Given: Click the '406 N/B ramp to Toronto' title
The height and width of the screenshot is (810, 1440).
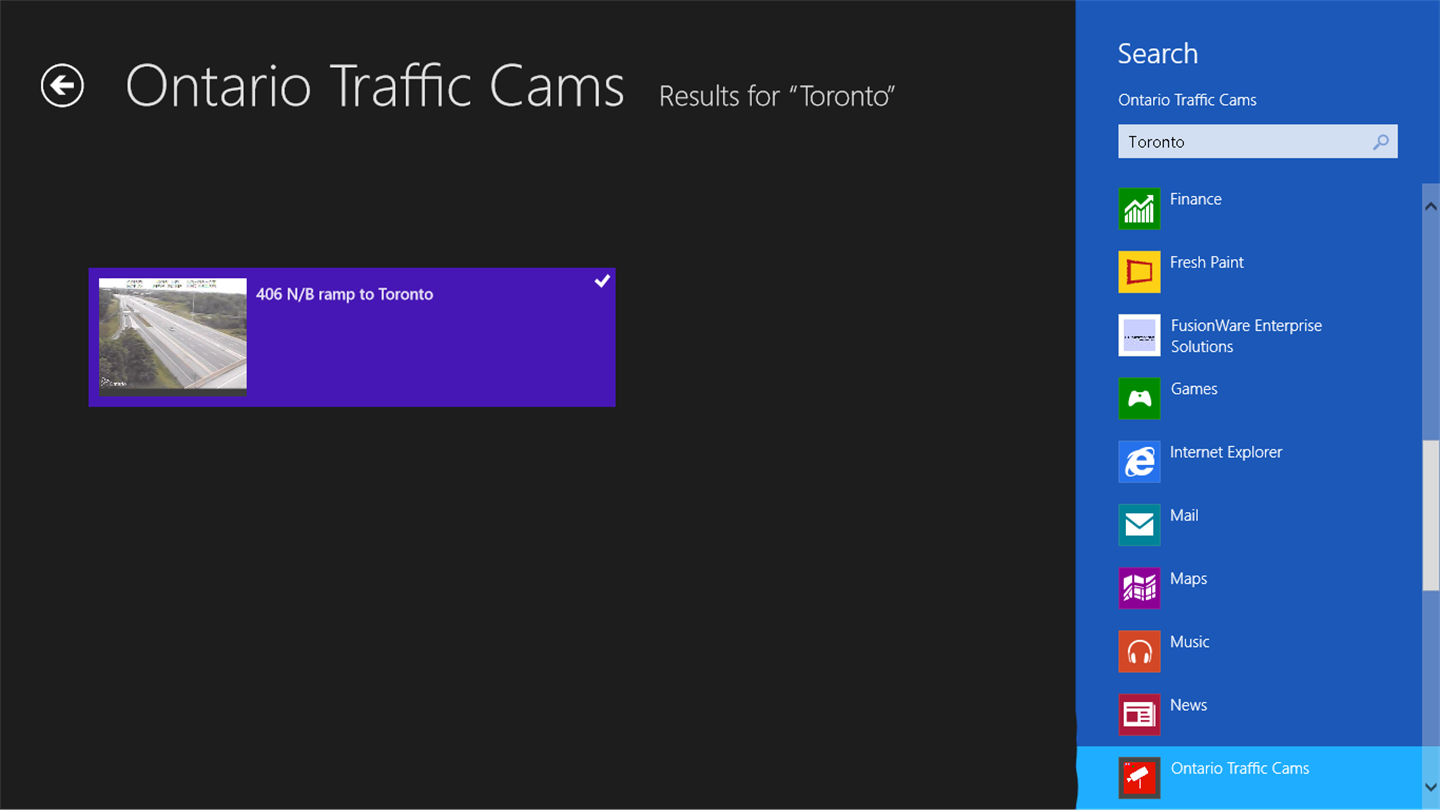Looking at the screenshot, I should click(344, 294).
